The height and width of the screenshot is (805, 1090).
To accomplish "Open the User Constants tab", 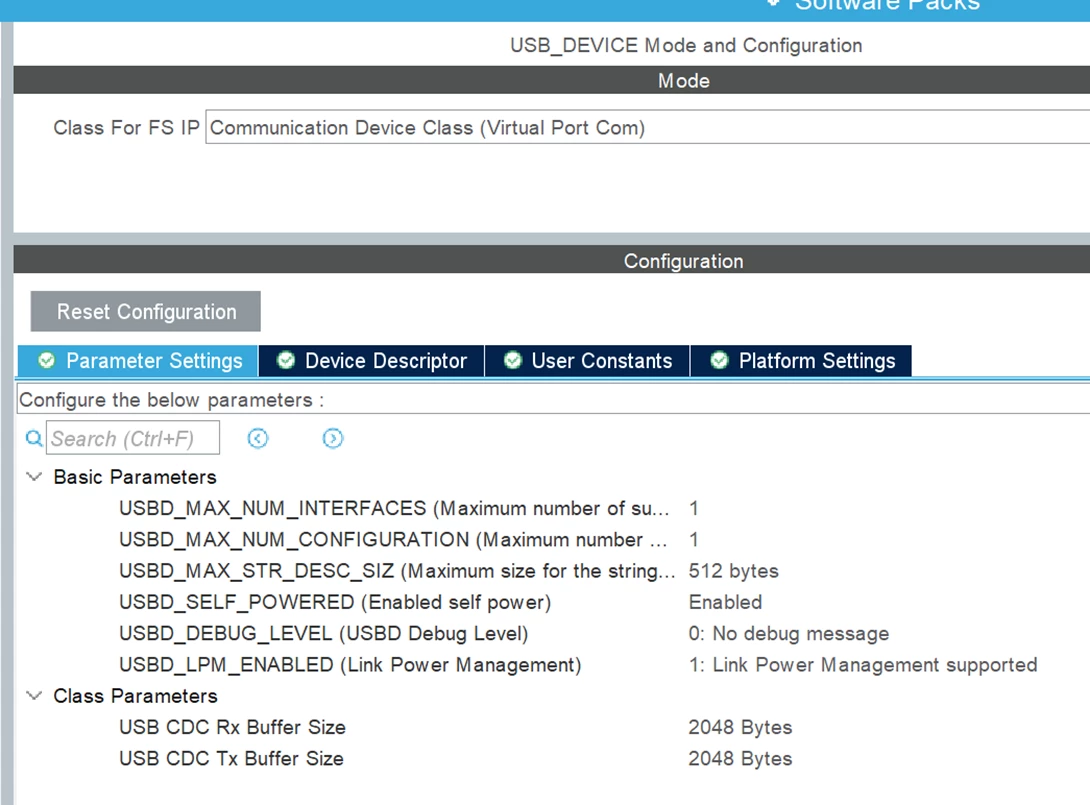I will [587, 361].
